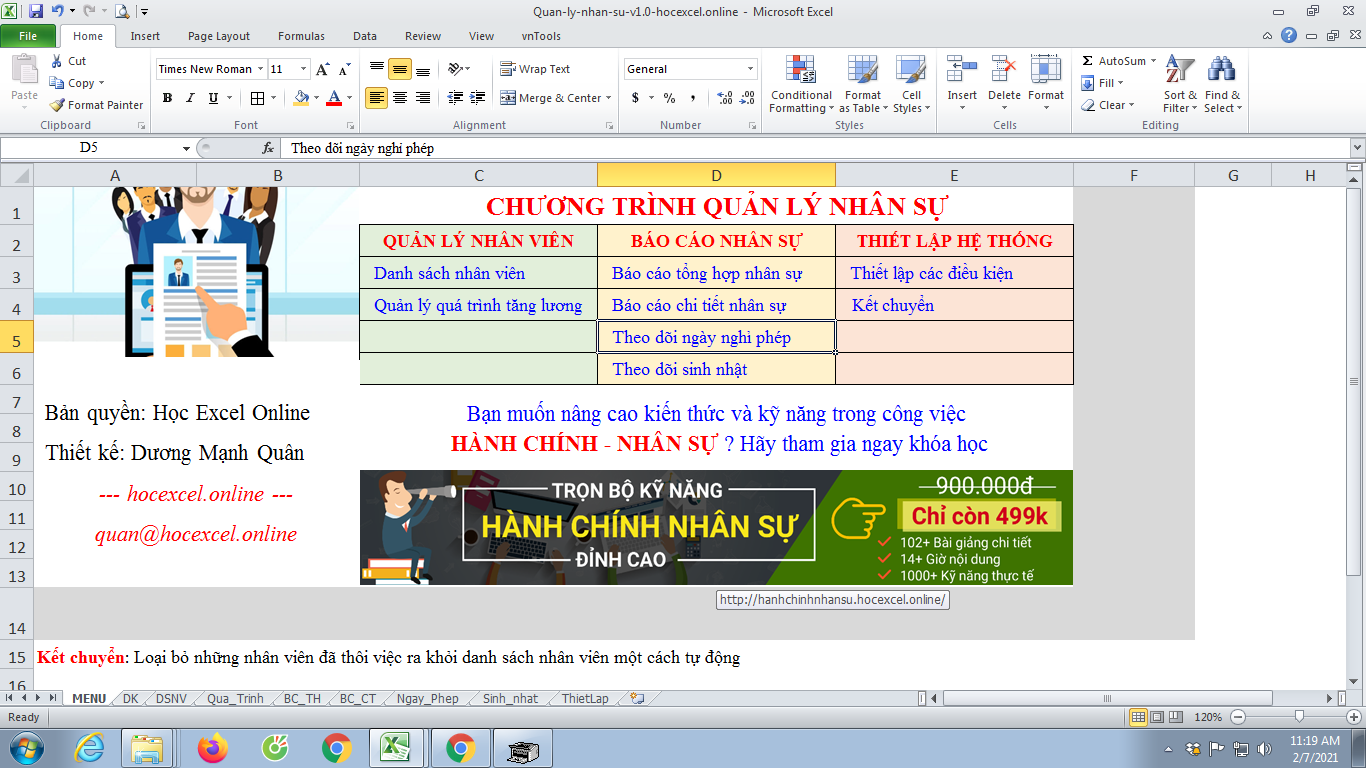Open Conditional Formatting in Styles group
1366x768 pixels.
click(800, 85)
